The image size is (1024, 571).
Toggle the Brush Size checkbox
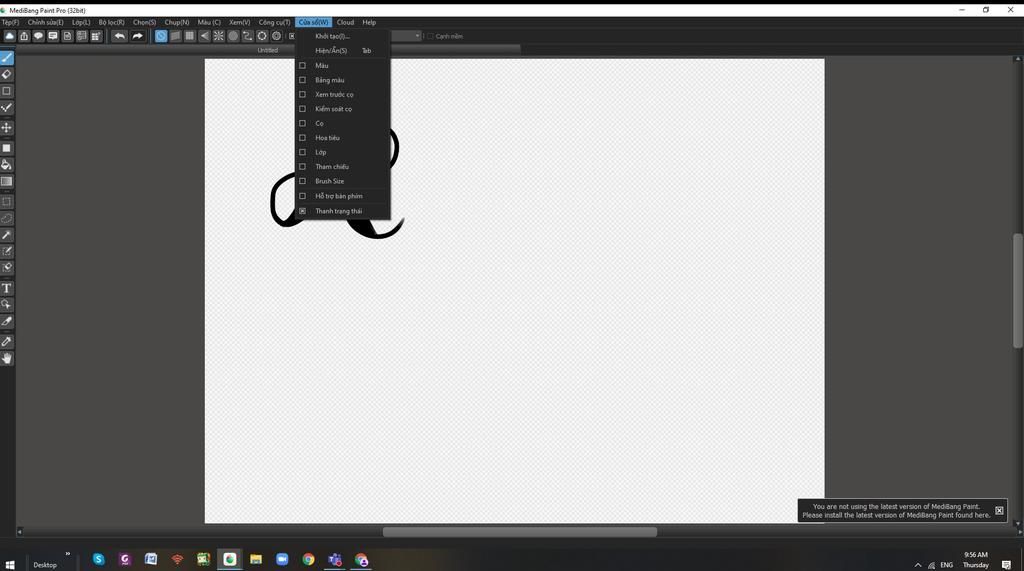pos(302,180)
